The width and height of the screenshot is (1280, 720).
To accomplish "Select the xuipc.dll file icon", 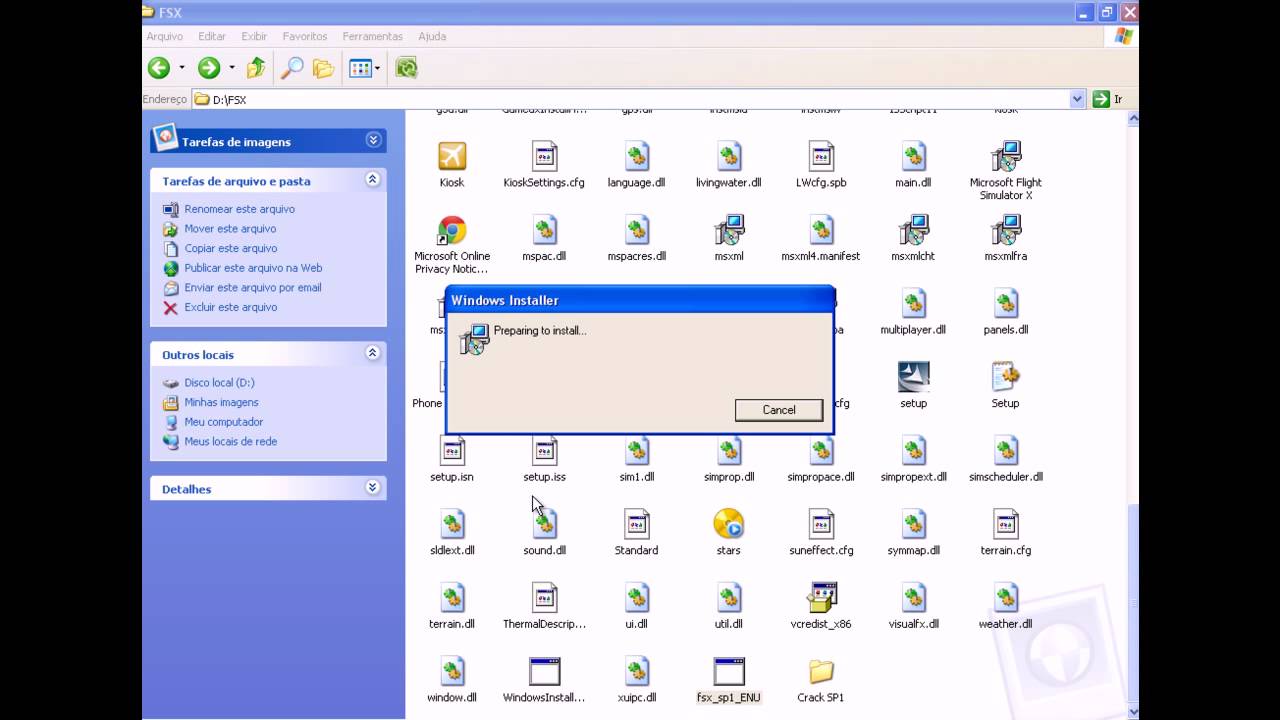I will (x=637, y=671).
